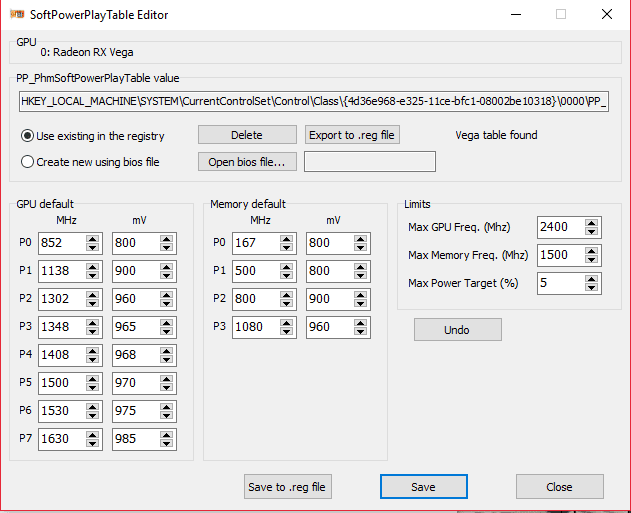Decrease Max Memory Freq with down arrow

pos(591,260)
